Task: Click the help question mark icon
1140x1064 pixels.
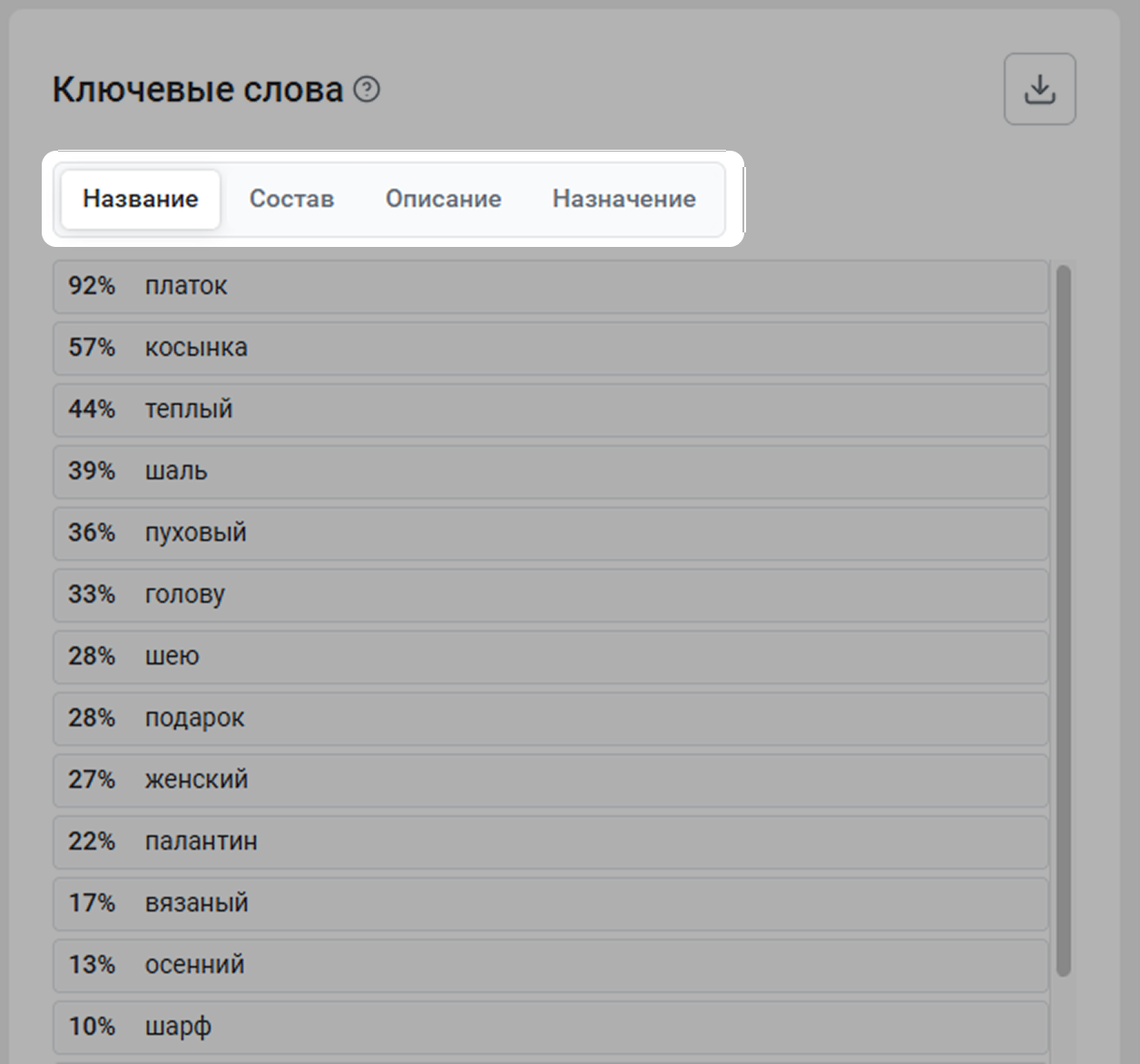Action: (x=367, y=90)
